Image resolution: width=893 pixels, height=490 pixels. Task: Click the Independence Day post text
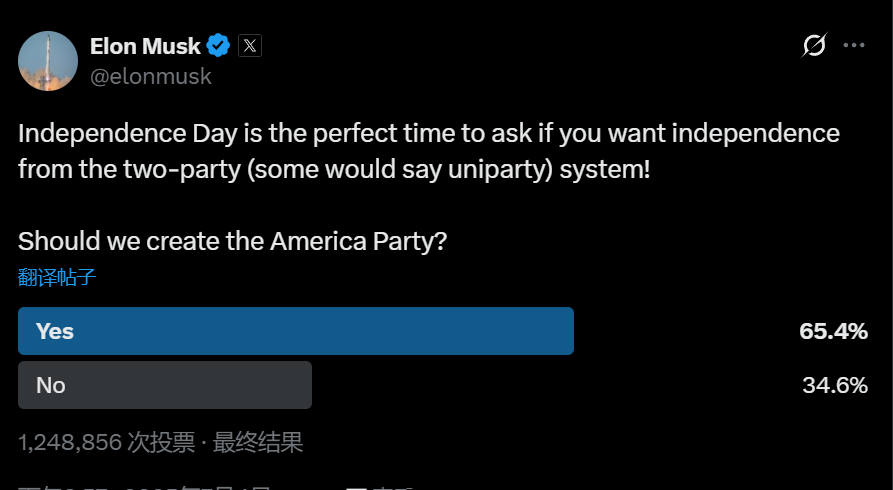click(x=429, y=151)
